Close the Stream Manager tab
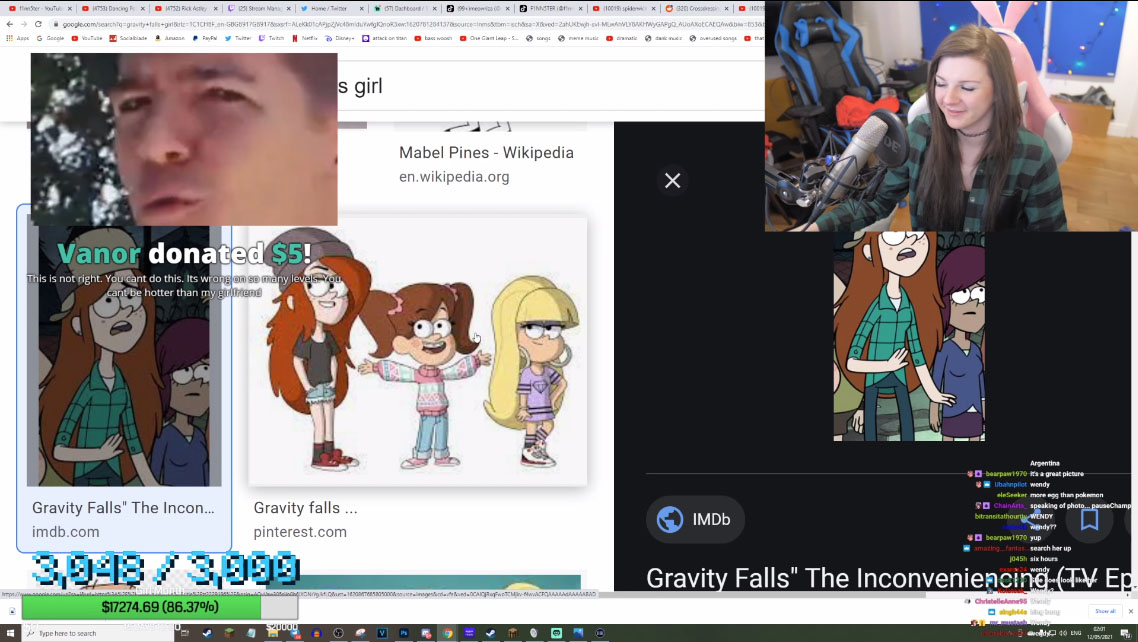Screen dimensions: 1138x642 tap(289, 9)
